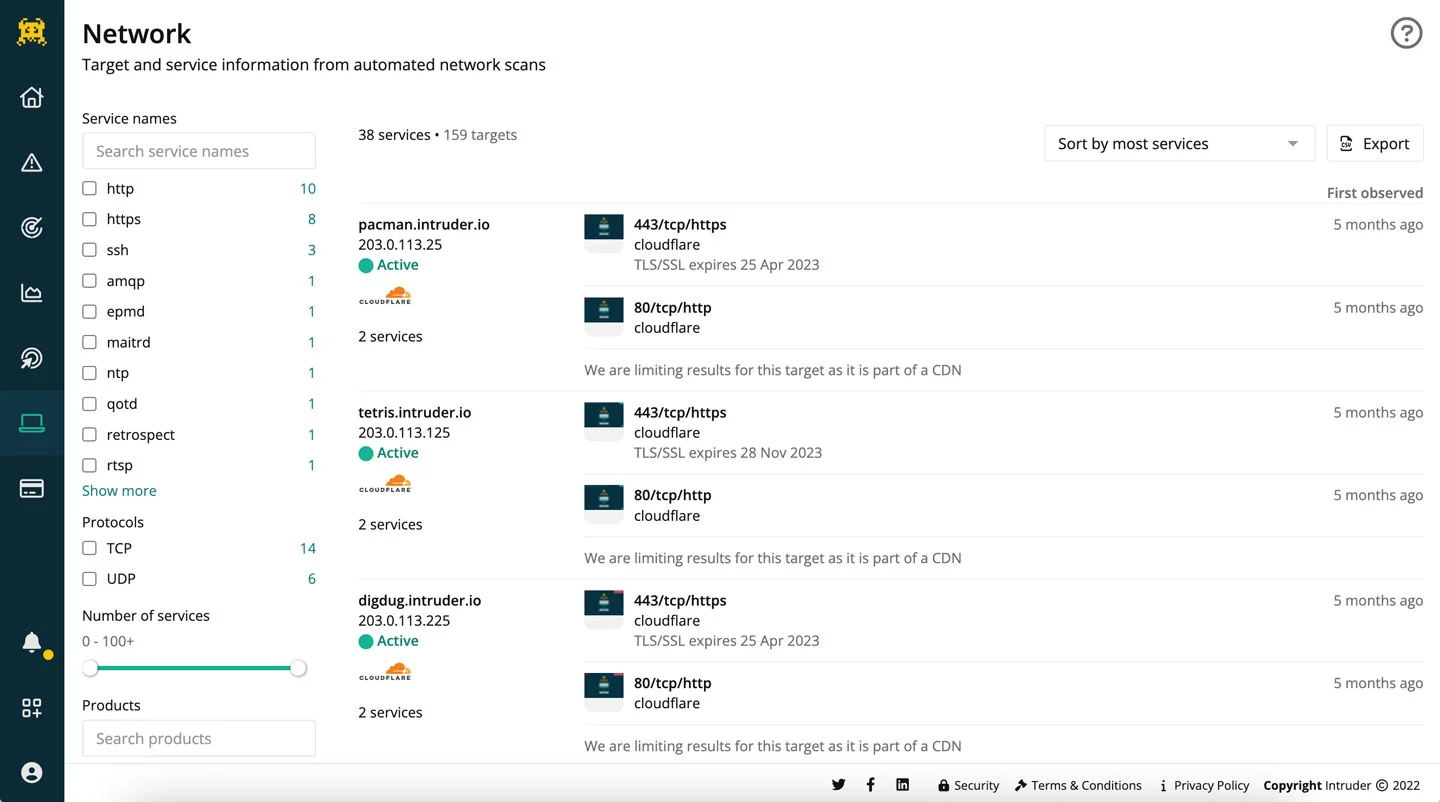Click digdug 80/tcp/http service thumbnail

click(604, 692)
